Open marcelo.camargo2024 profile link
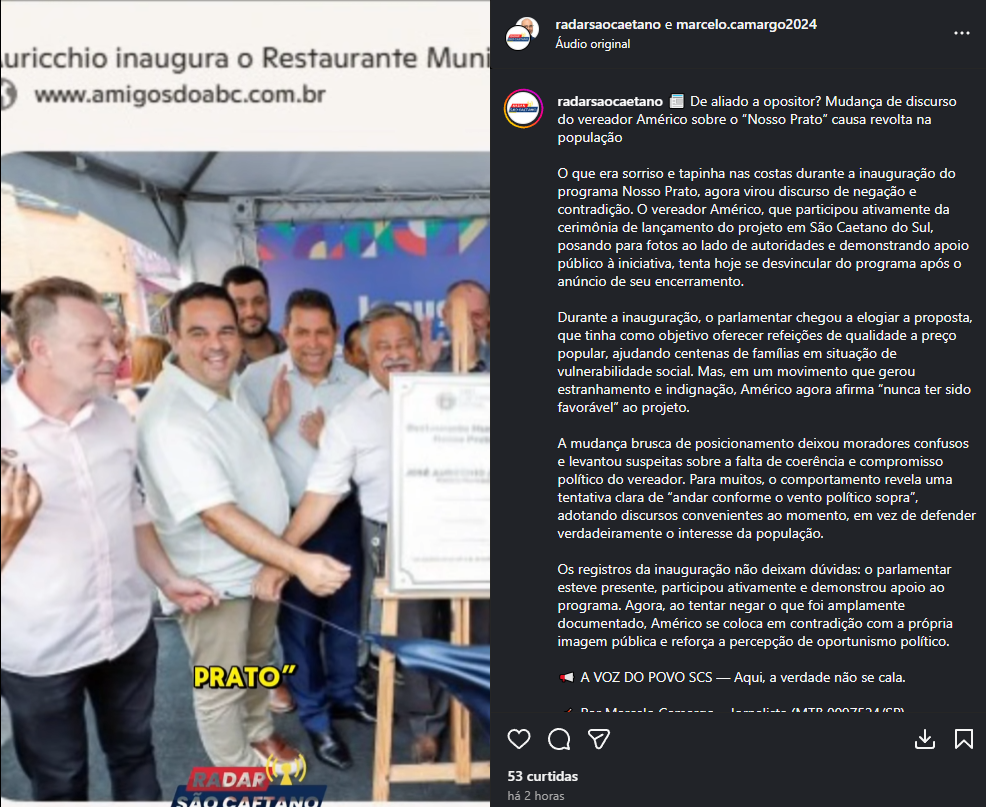986x807 pixels. click(x=746, y=25)
